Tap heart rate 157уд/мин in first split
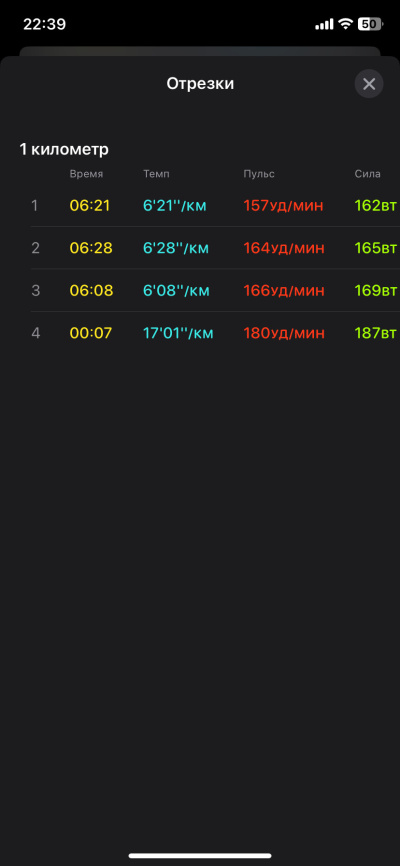 283,205
